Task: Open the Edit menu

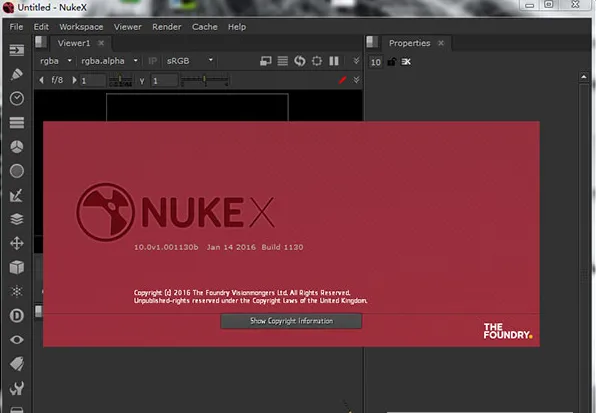Action: (41, 27)
